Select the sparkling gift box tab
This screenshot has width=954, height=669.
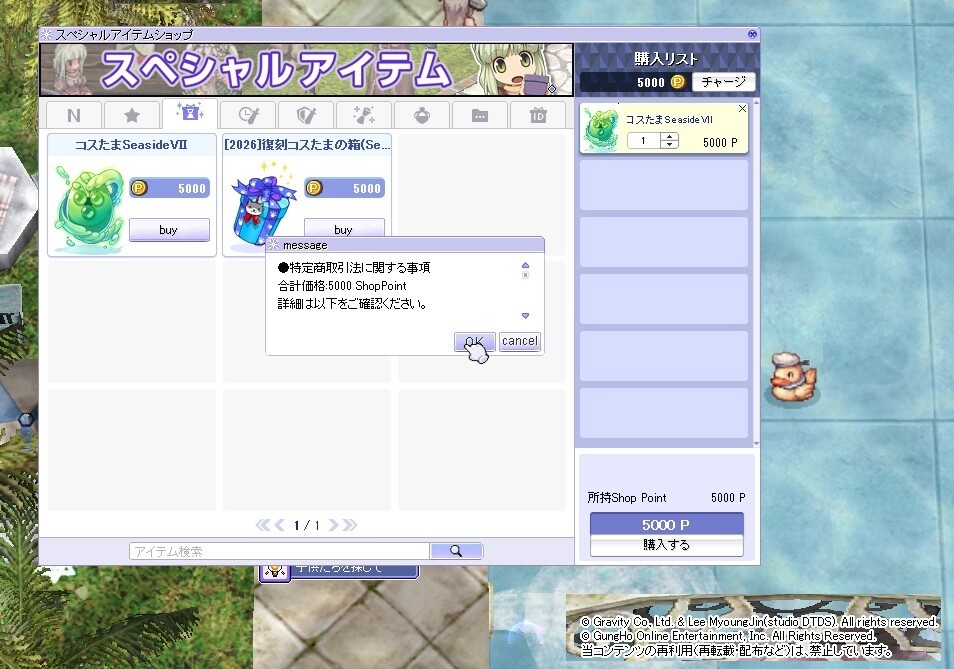(189, 113)
